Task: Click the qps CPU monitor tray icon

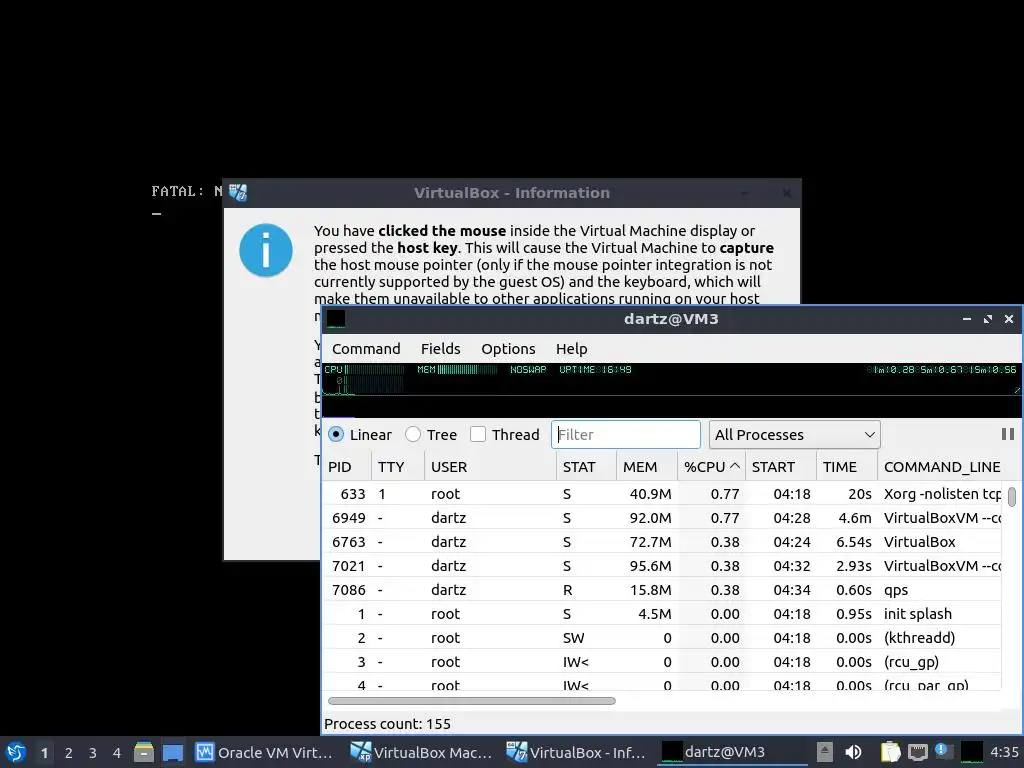Action: (972, 752)
